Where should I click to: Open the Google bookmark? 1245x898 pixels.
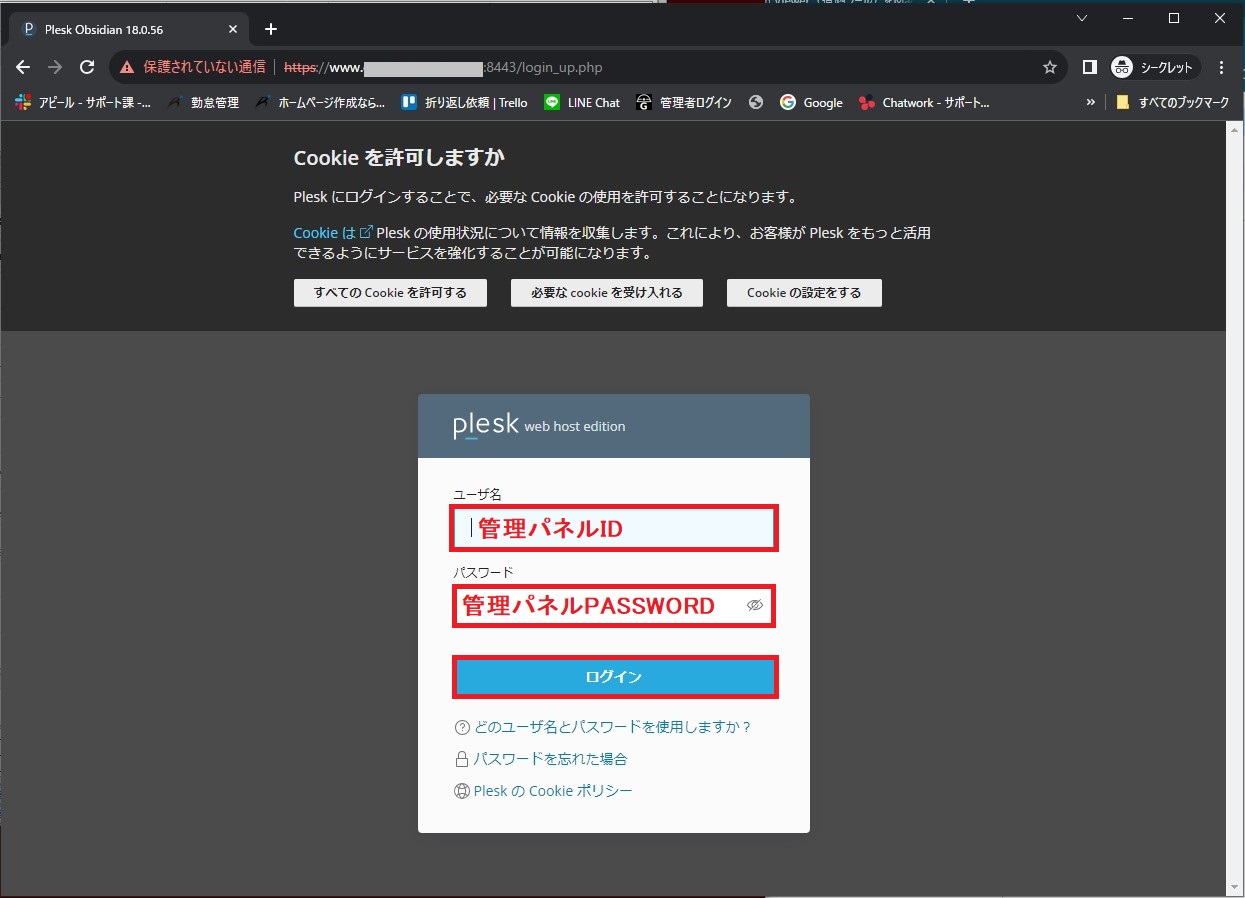(x=811, y=102)
